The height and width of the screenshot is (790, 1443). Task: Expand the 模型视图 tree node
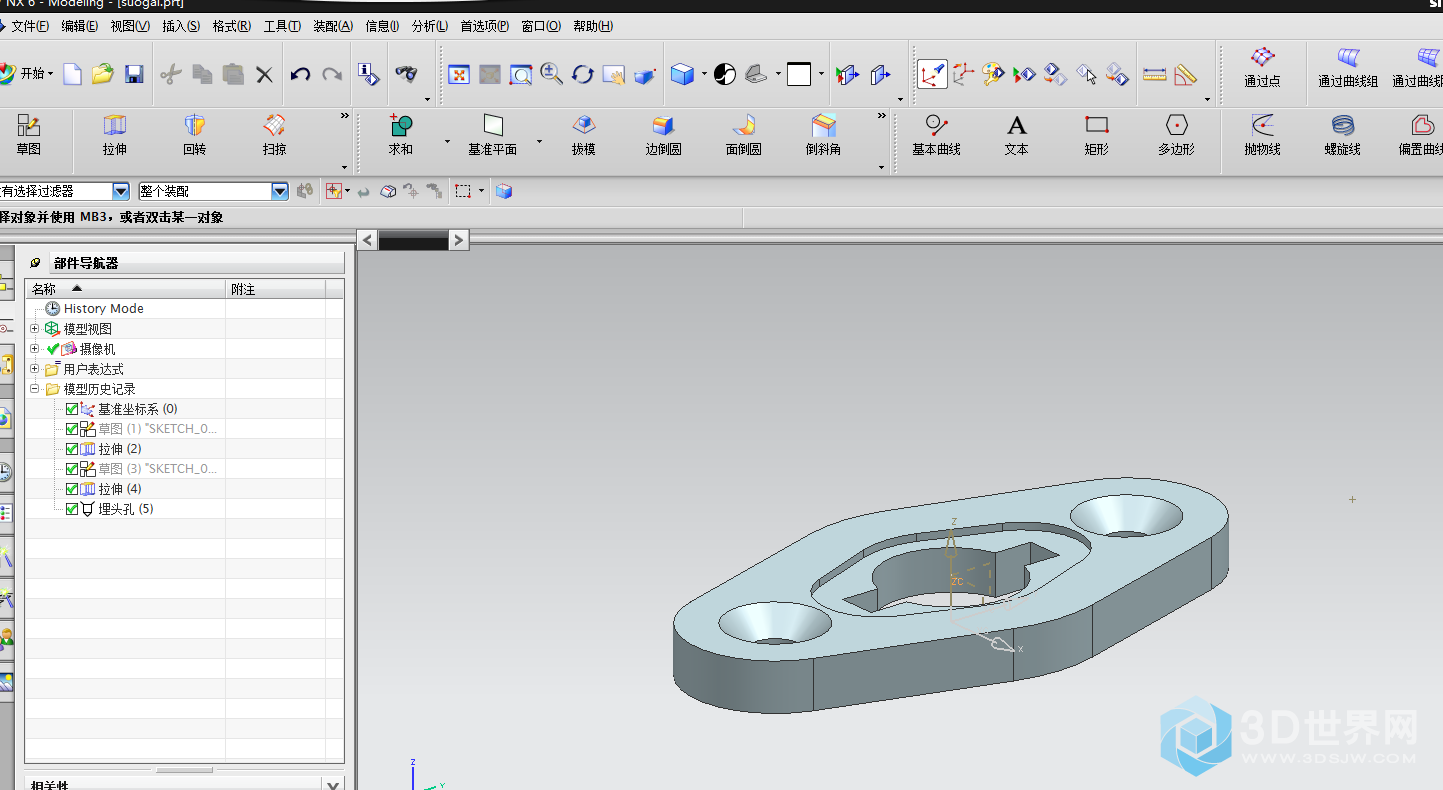[35, 329]
